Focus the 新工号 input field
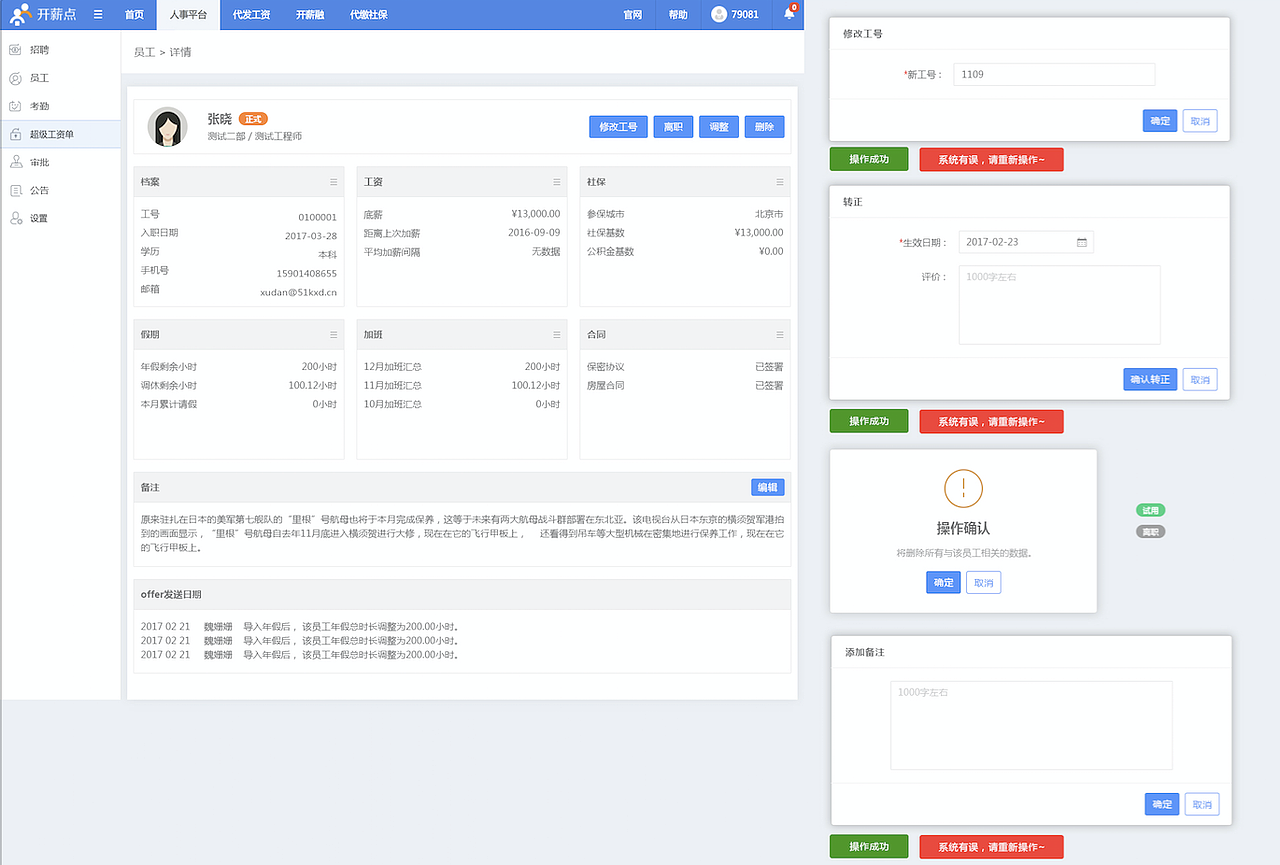1280x865 pixels. click(x=1054, y=74)
